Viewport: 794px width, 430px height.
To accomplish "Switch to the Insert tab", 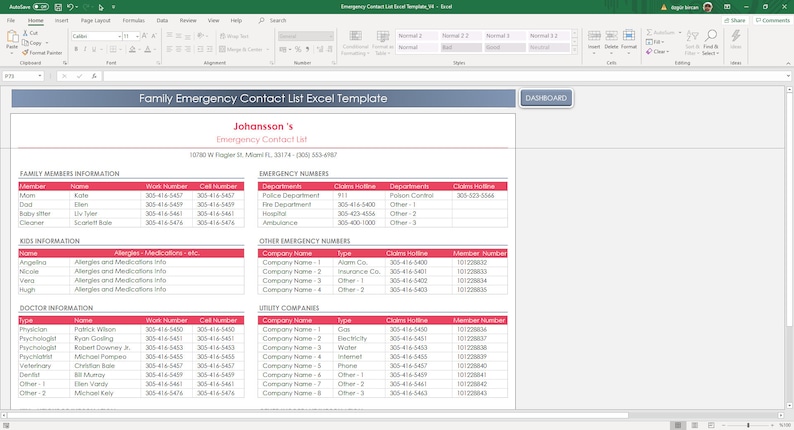I will click(x=61, y=21).
